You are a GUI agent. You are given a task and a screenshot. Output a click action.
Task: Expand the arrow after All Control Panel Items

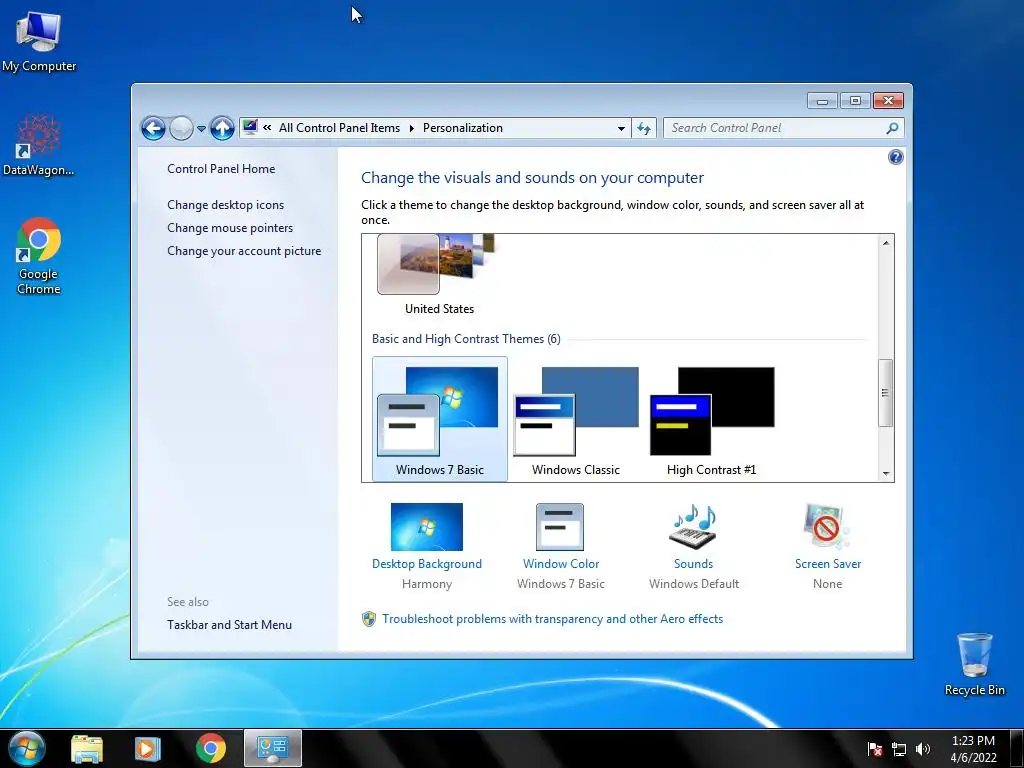(411, 128)
